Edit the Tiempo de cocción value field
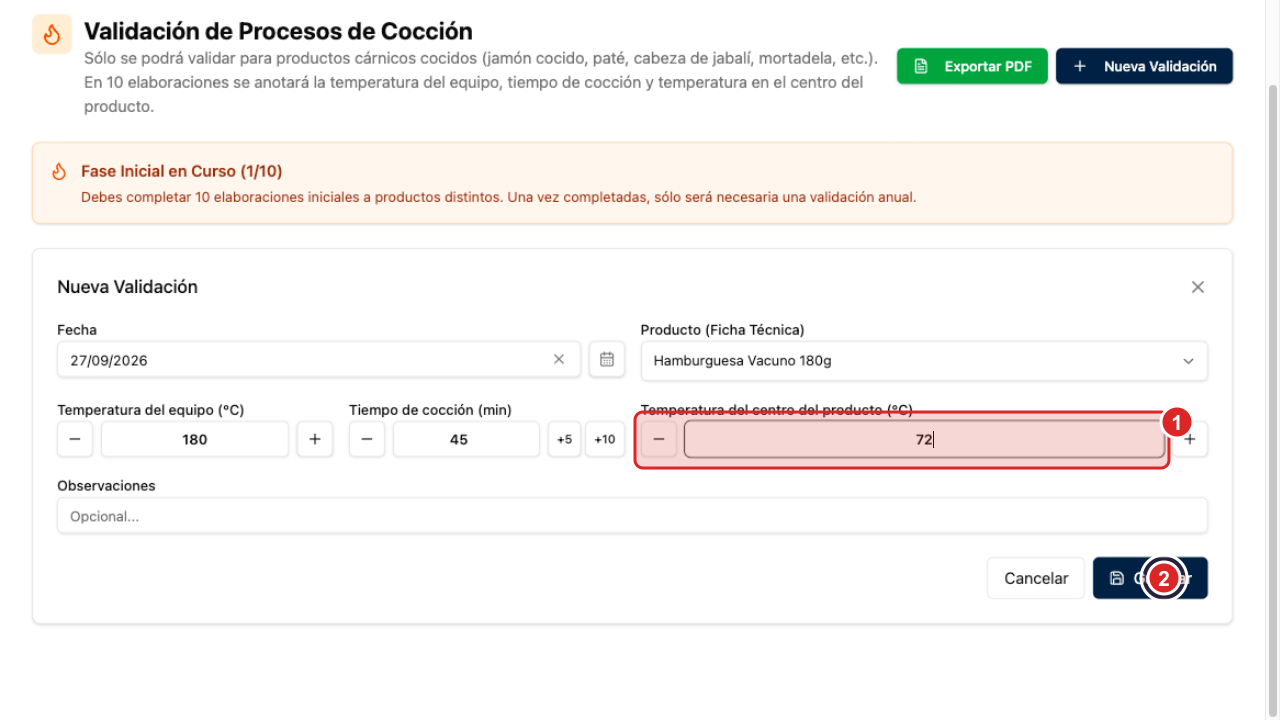Screen dimensions: 1280x720 466,439
